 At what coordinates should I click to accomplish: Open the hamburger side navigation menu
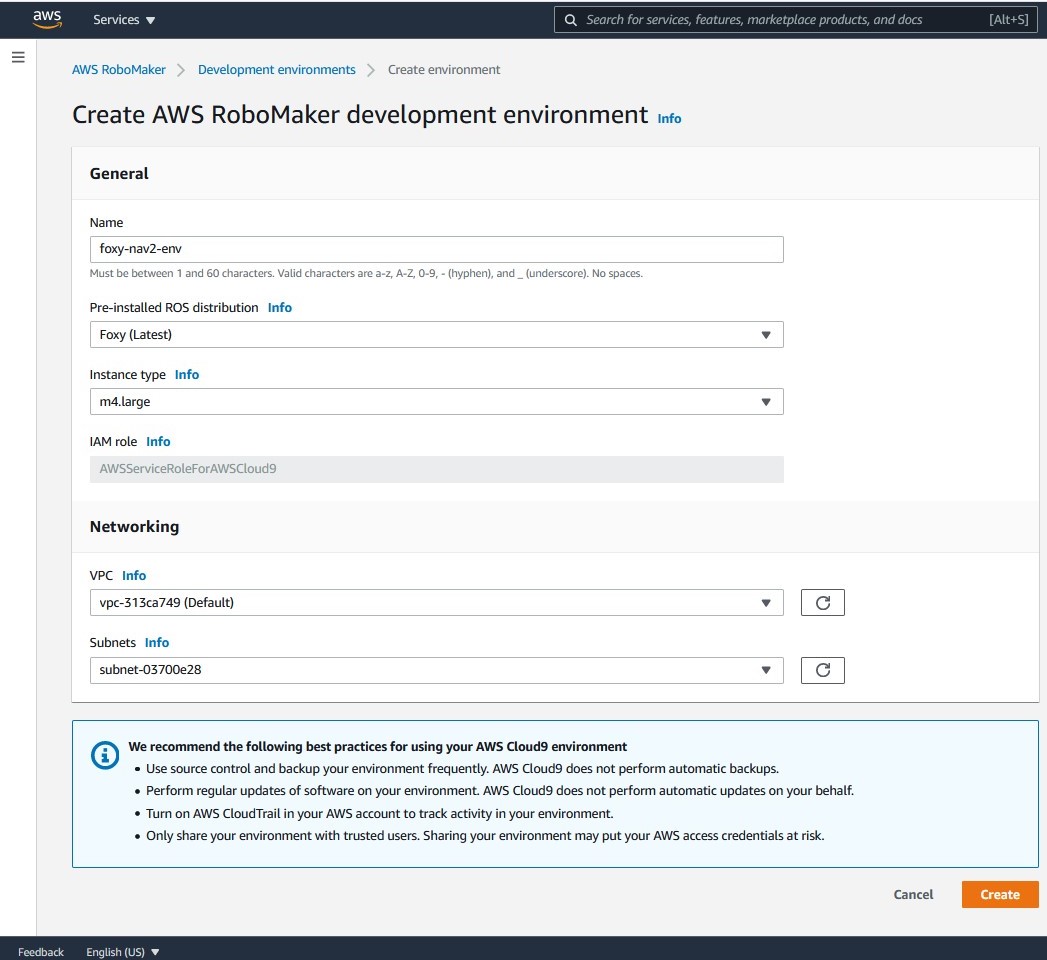tap(19, 57)
